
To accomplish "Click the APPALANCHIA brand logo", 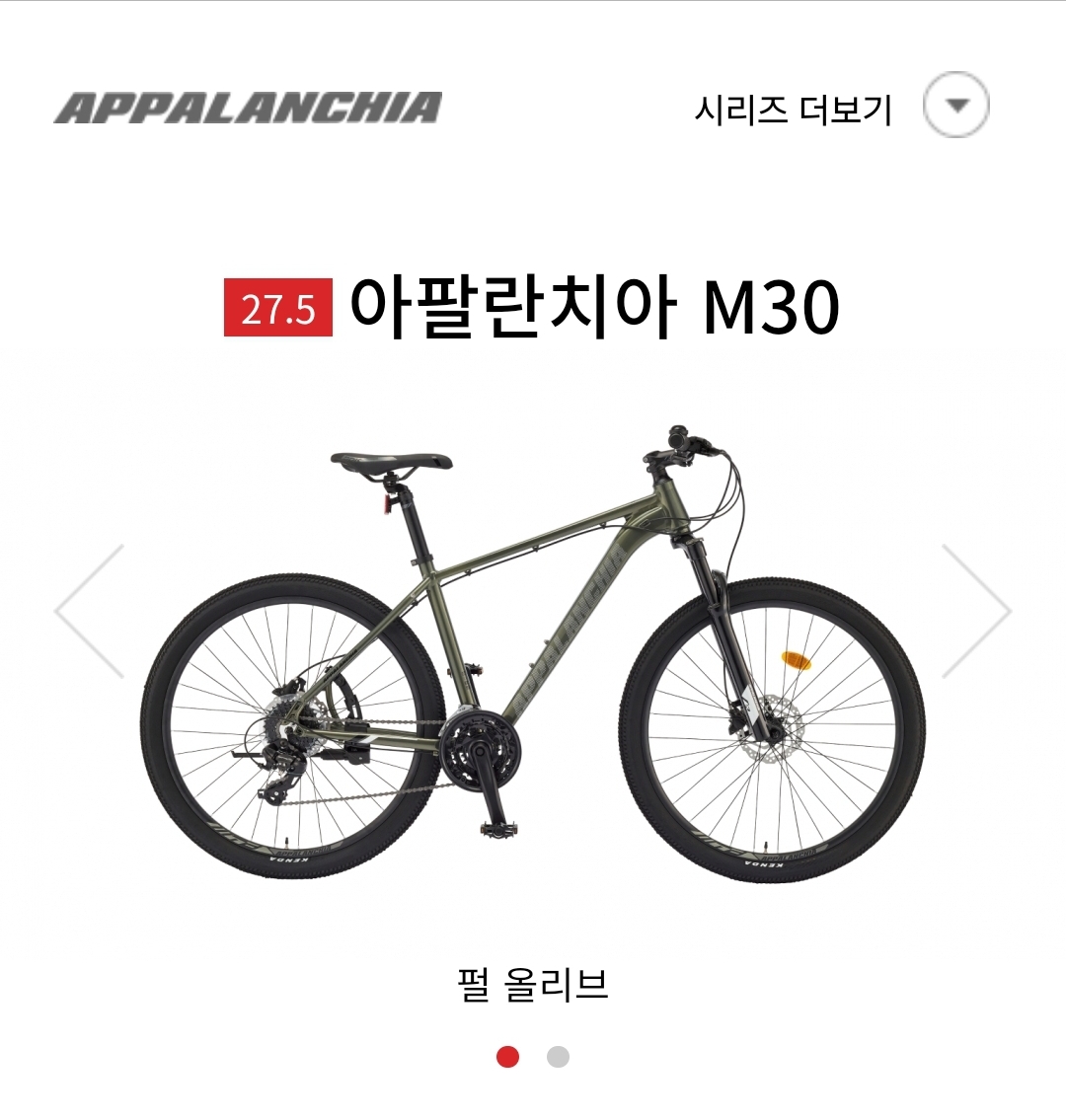I will (248, 108).
